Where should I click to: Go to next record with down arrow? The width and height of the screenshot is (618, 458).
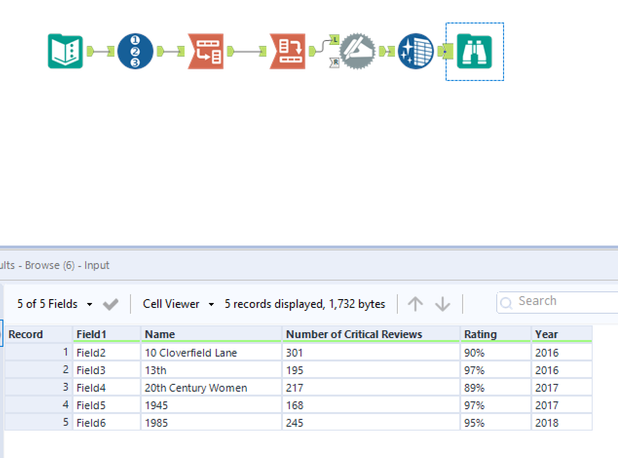pyautogui.click(x=443, y=304)
